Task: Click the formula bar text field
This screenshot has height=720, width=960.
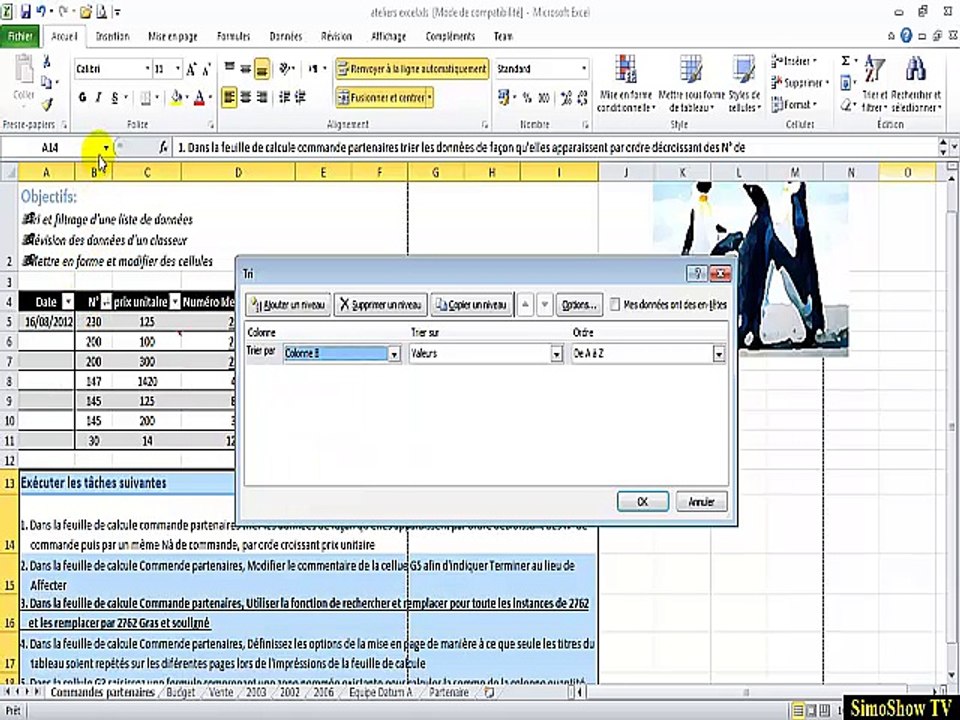Action: point(554,148)
